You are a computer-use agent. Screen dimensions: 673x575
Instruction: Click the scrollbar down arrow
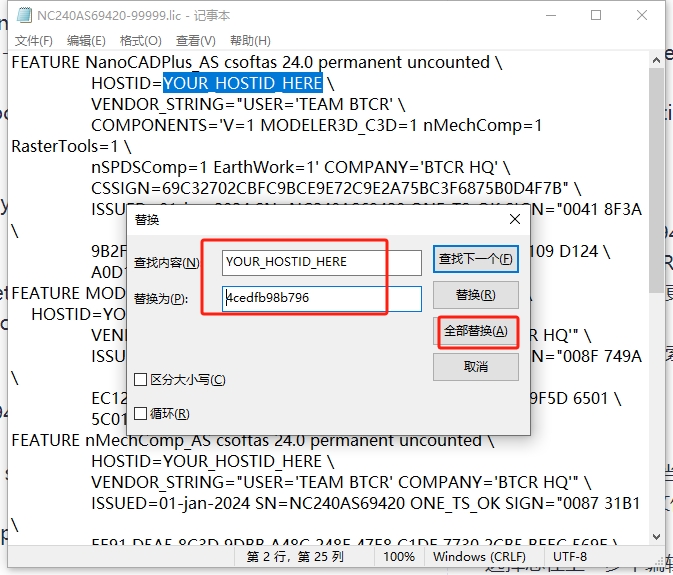click(x=656, y=536)
